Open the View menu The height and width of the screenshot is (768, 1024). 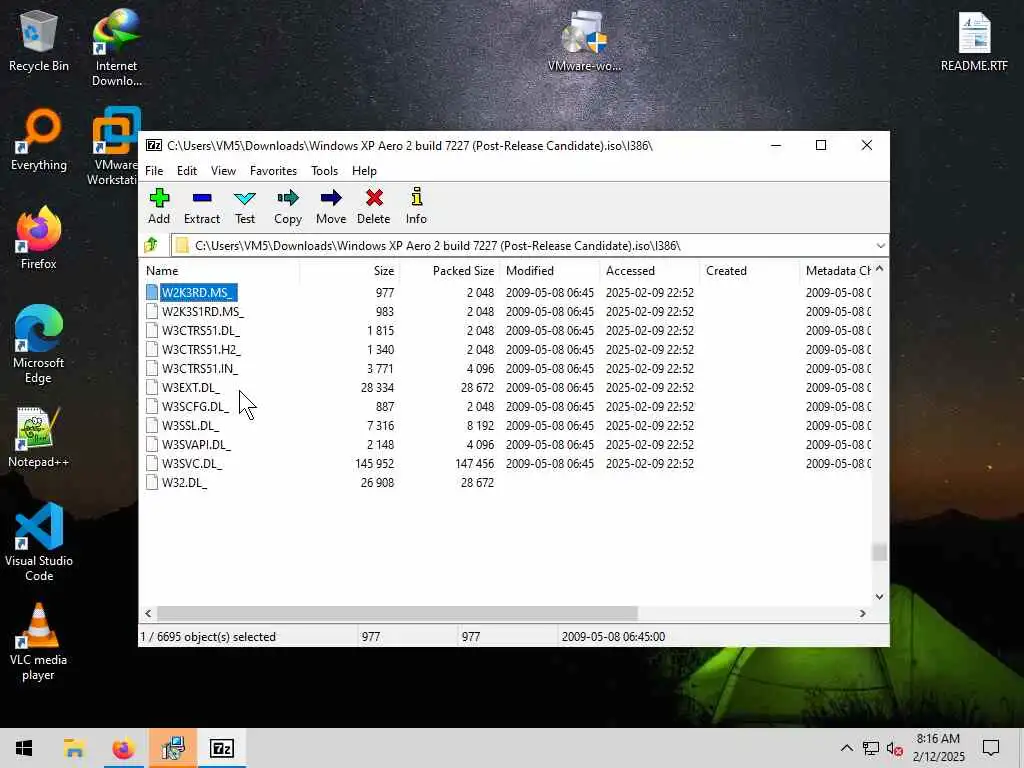click(223, 170)
